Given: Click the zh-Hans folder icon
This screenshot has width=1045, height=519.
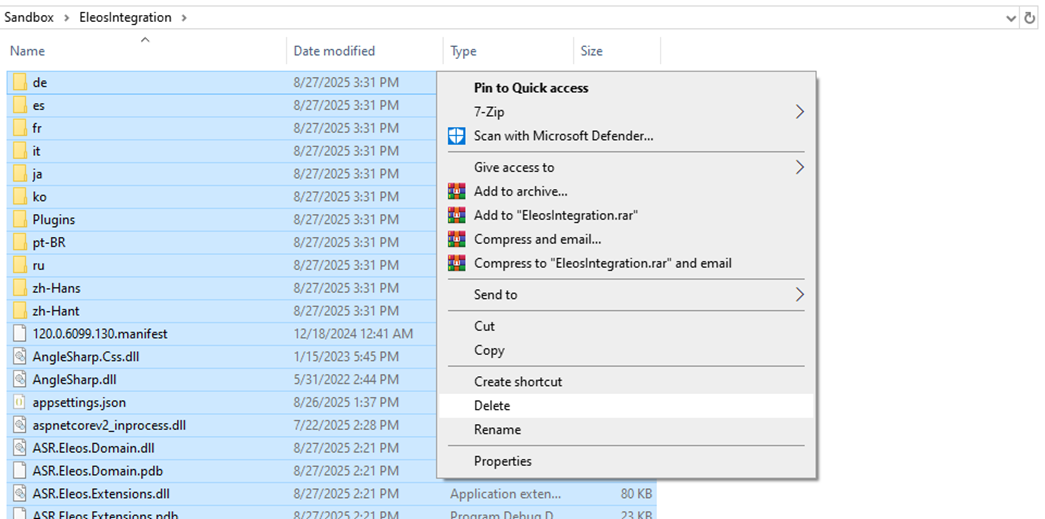Looking at the screenshot, I should pos(20,288).
